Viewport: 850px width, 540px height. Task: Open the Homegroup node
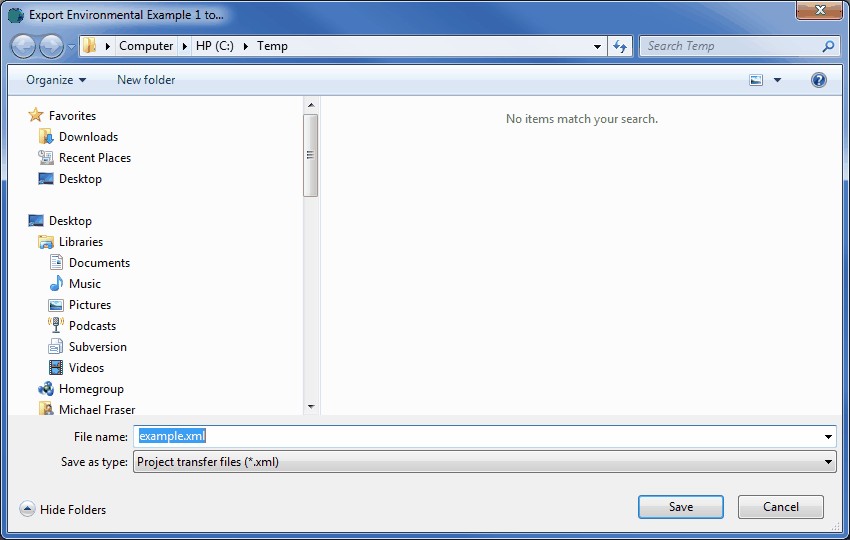pyautogui.click(x=91, y=389)
